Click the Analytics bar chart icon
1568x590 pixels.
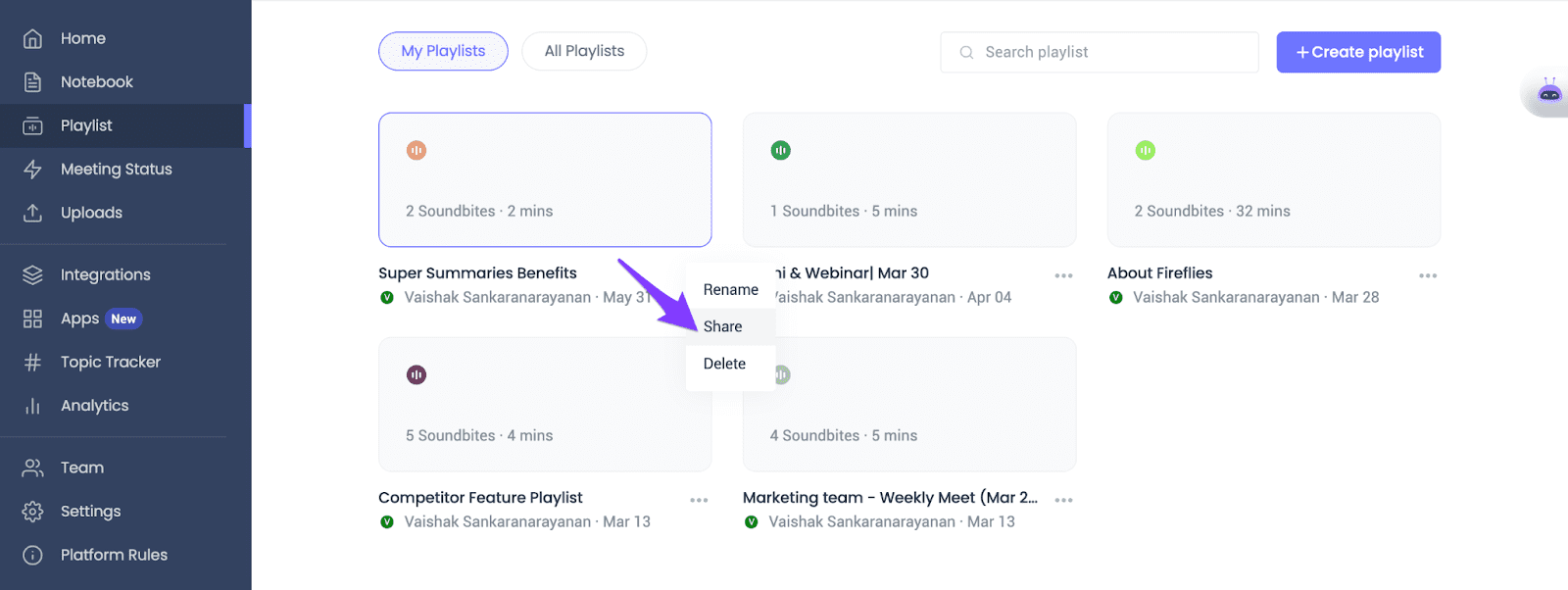point(32,406)
